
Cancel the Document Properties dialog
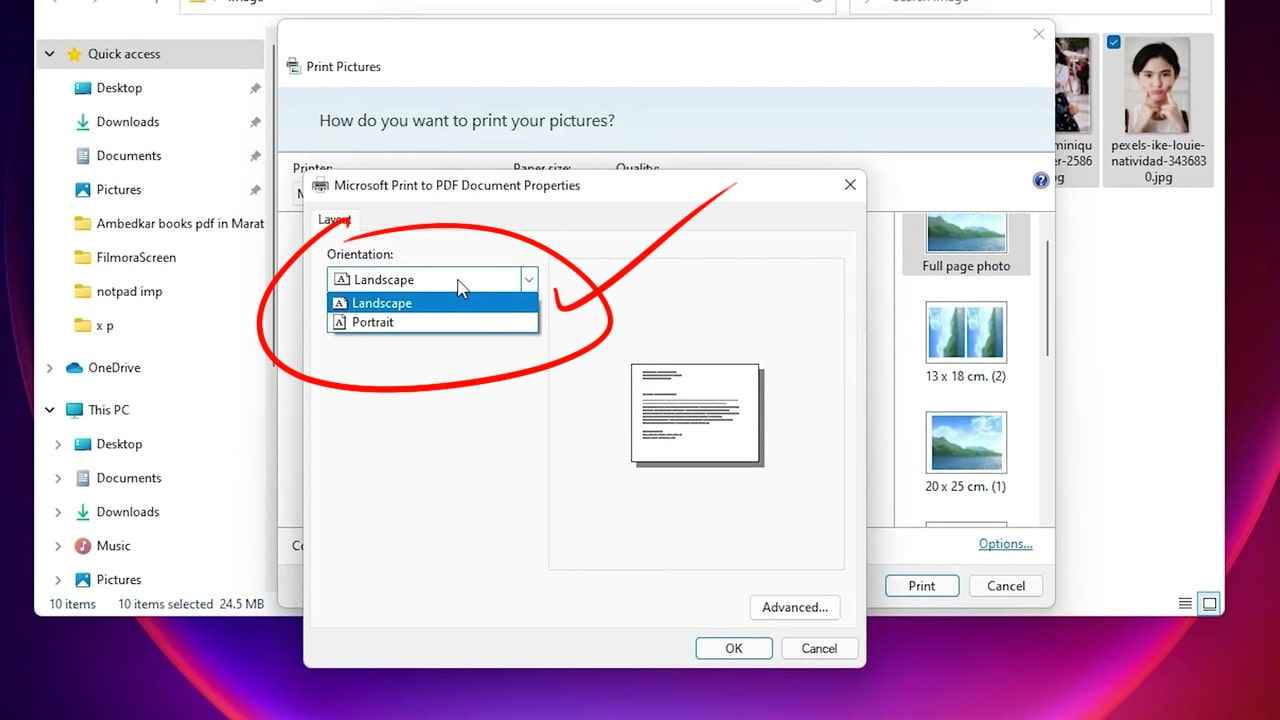(x=818, y=648)
